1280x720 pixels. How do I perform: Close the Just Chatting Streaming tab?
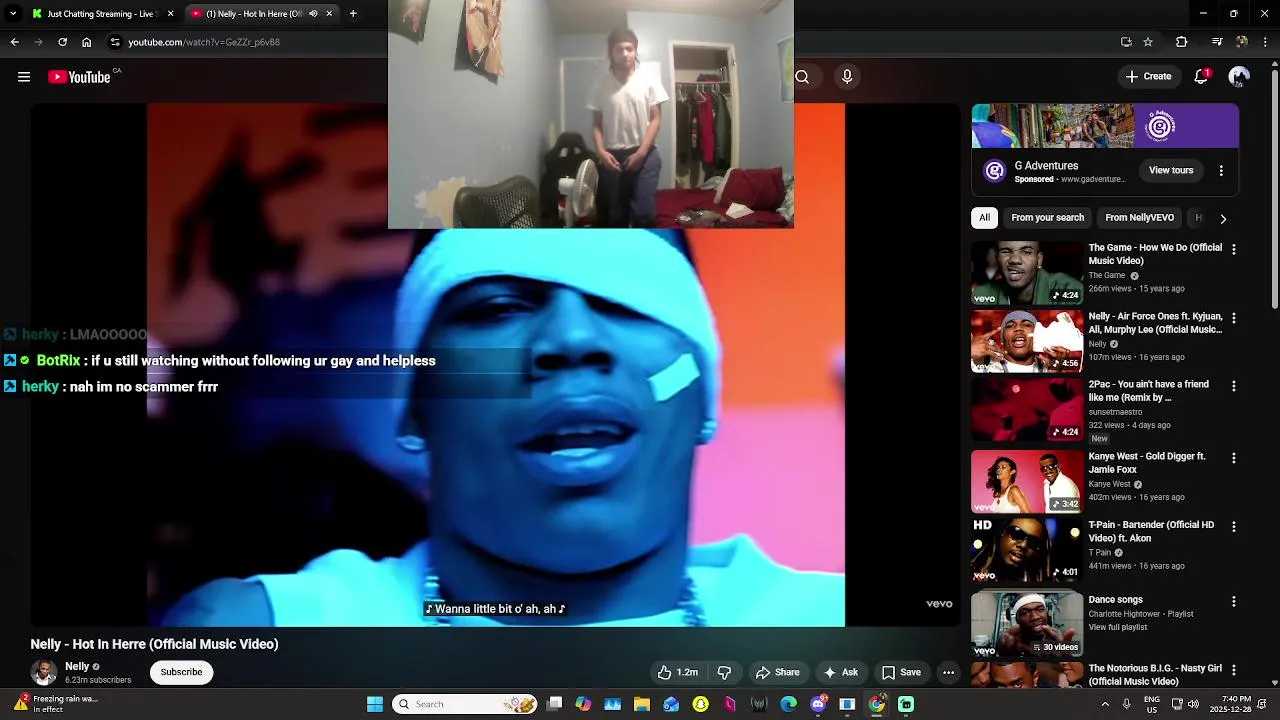pos(171,14)
